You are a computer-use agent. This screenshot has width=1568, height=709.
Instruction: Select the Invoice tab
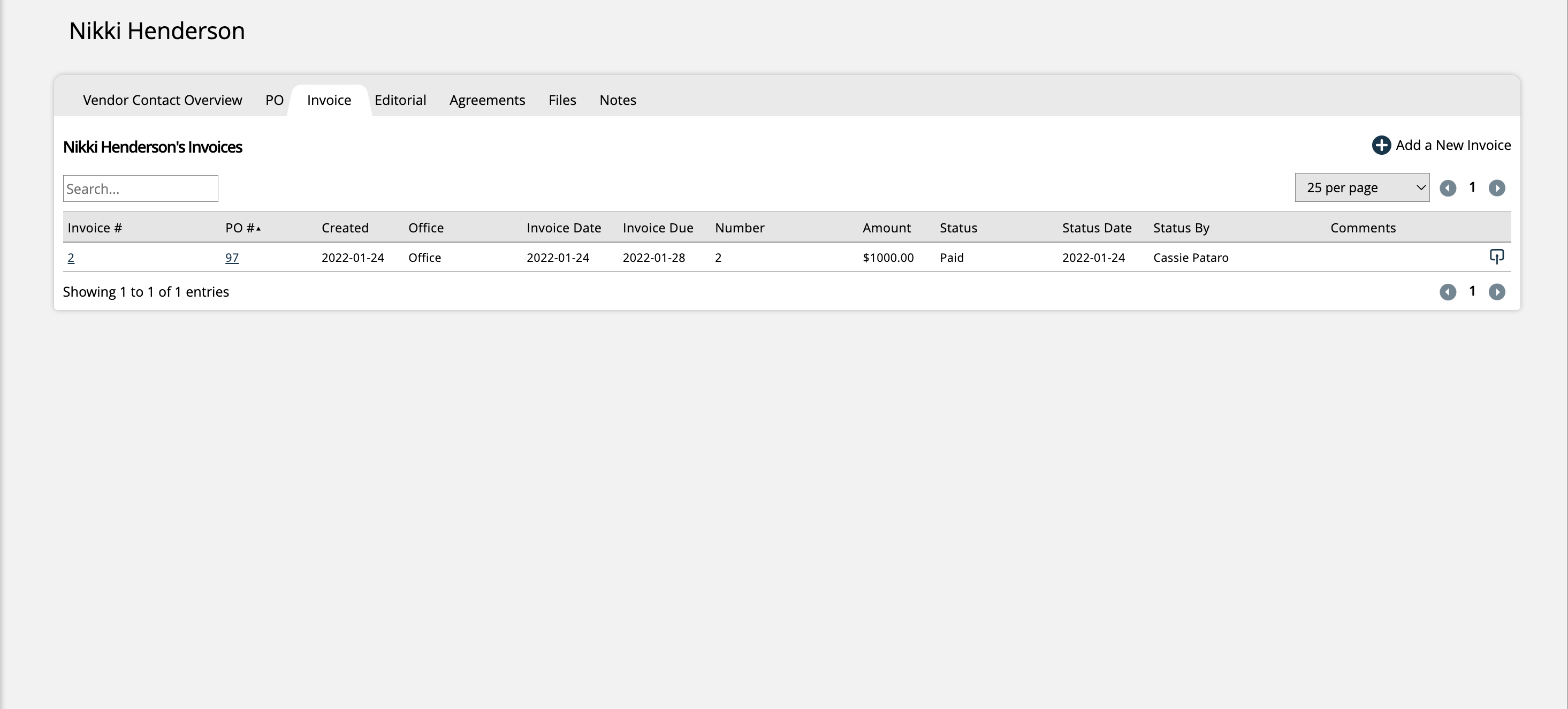(x=329, y=99)
